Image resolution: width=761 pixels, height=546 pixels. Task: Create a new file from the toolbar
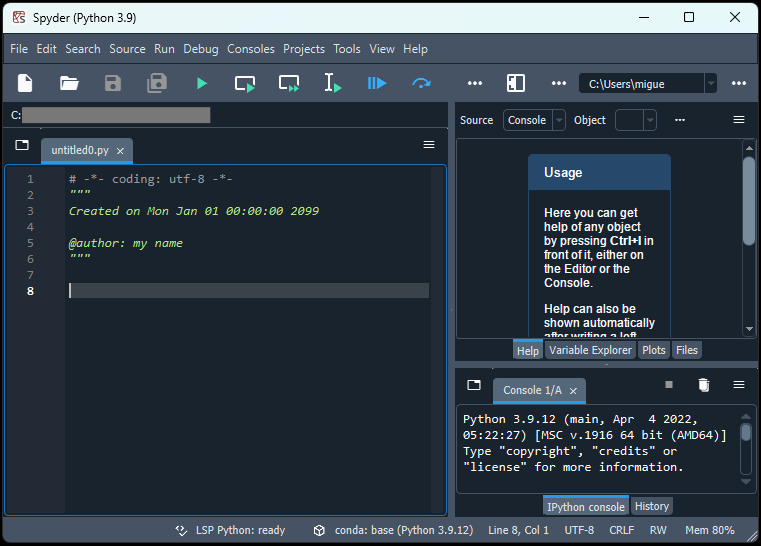[25, 83]
